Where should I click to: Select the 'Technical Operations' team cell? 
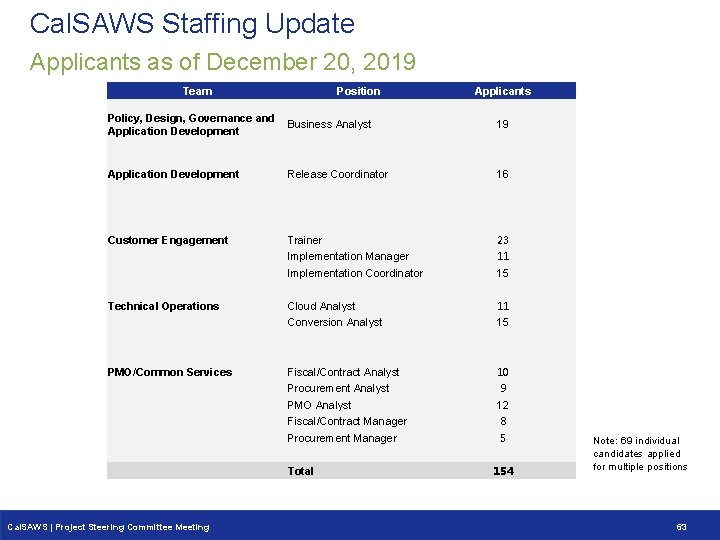click(x=163, y=306)
